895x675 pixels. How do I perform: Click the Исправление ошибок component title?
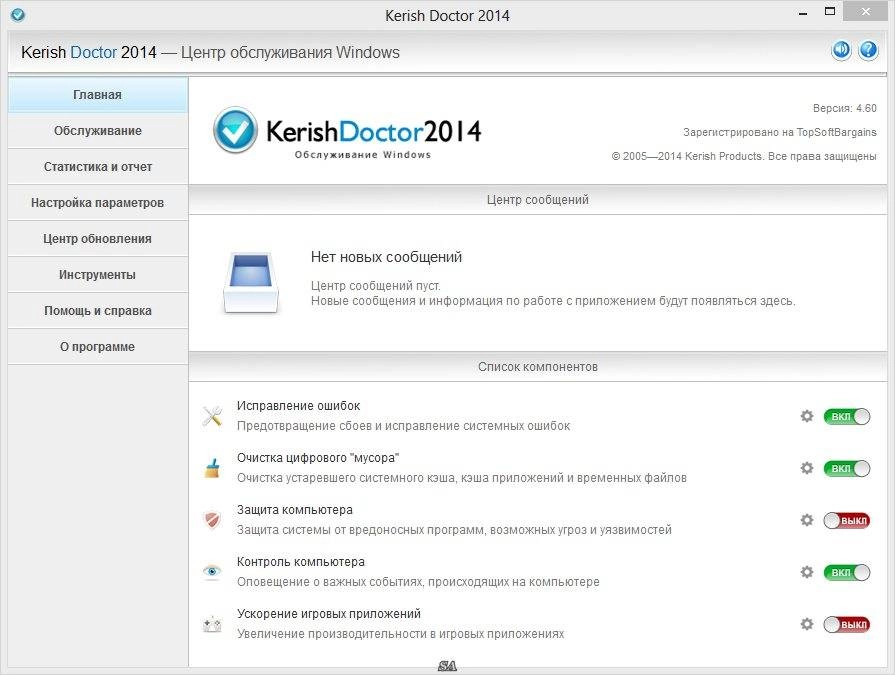[x=299, y=406]
